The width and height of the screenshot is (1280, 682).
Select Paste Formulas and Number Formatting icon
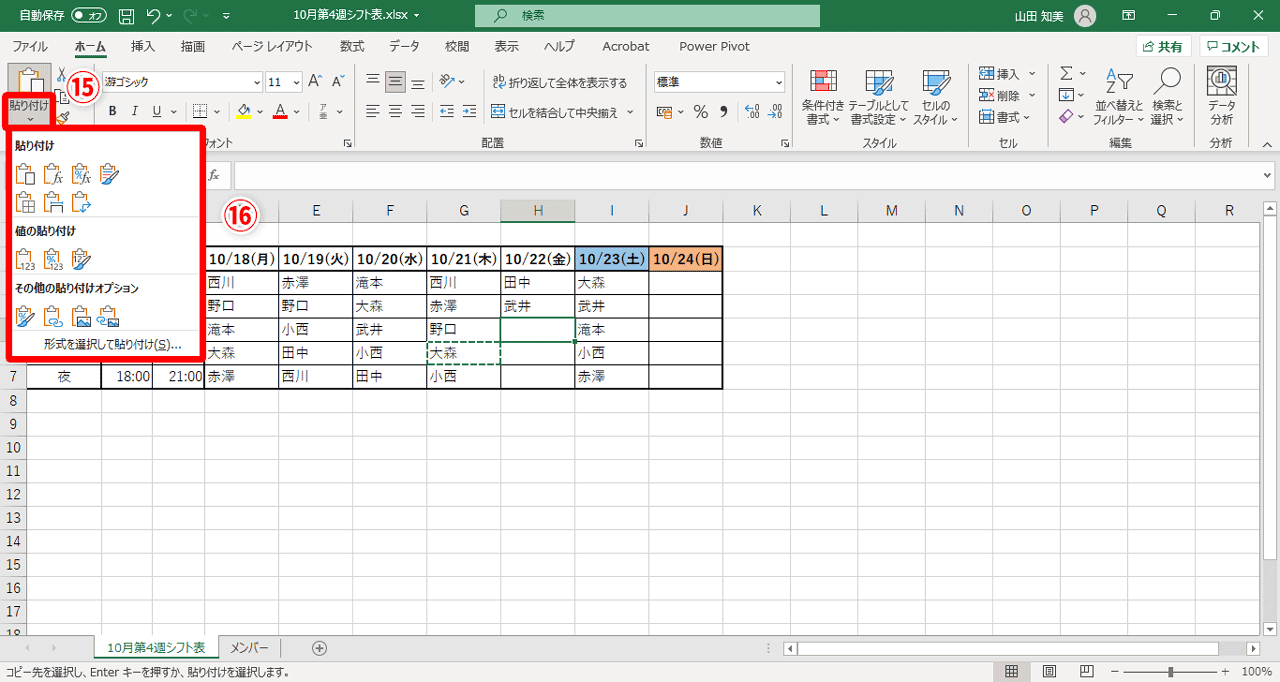click(x=82, y=174)
